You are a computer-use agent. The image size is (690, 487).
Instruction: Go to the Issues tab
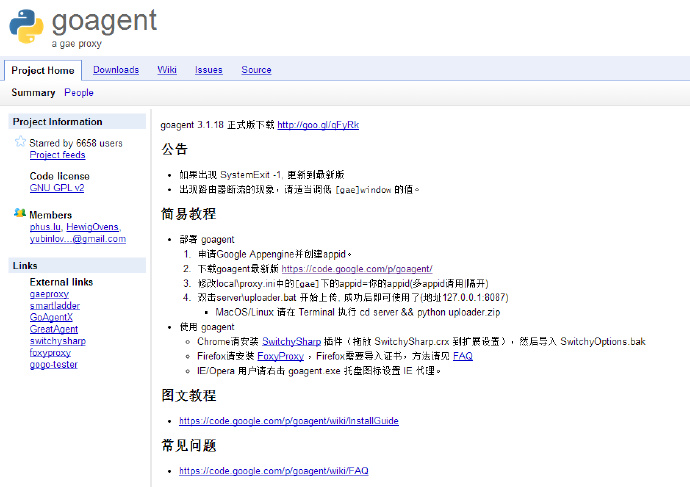click(x=209, y=70)
